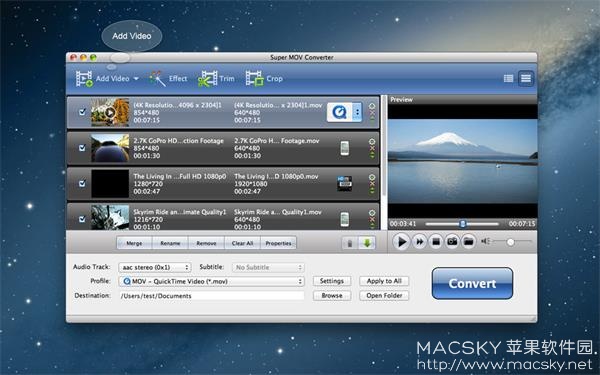
Task: Click the Rename button
Action: 170,243
